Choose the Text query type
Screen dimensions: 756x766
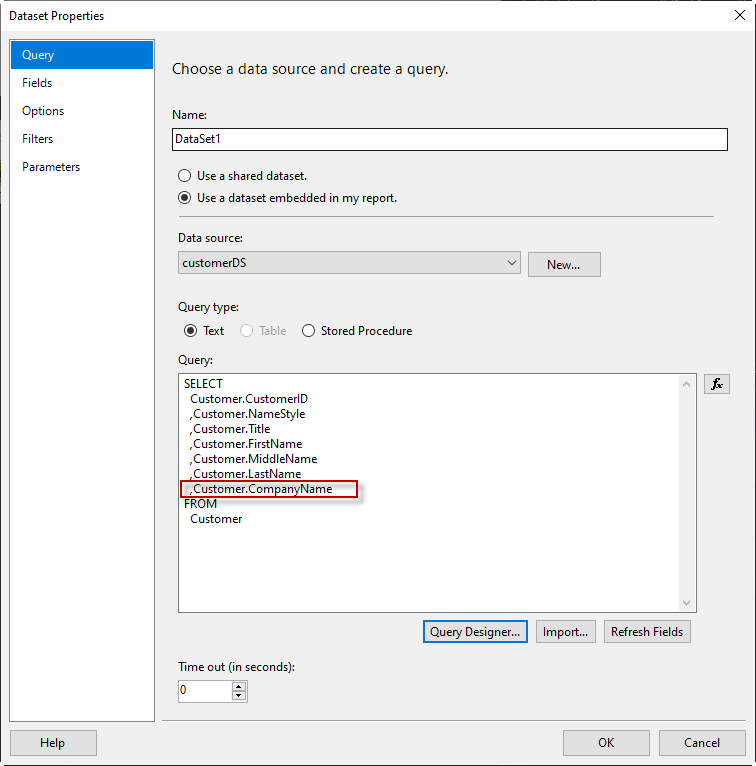[x=191, y=331]
